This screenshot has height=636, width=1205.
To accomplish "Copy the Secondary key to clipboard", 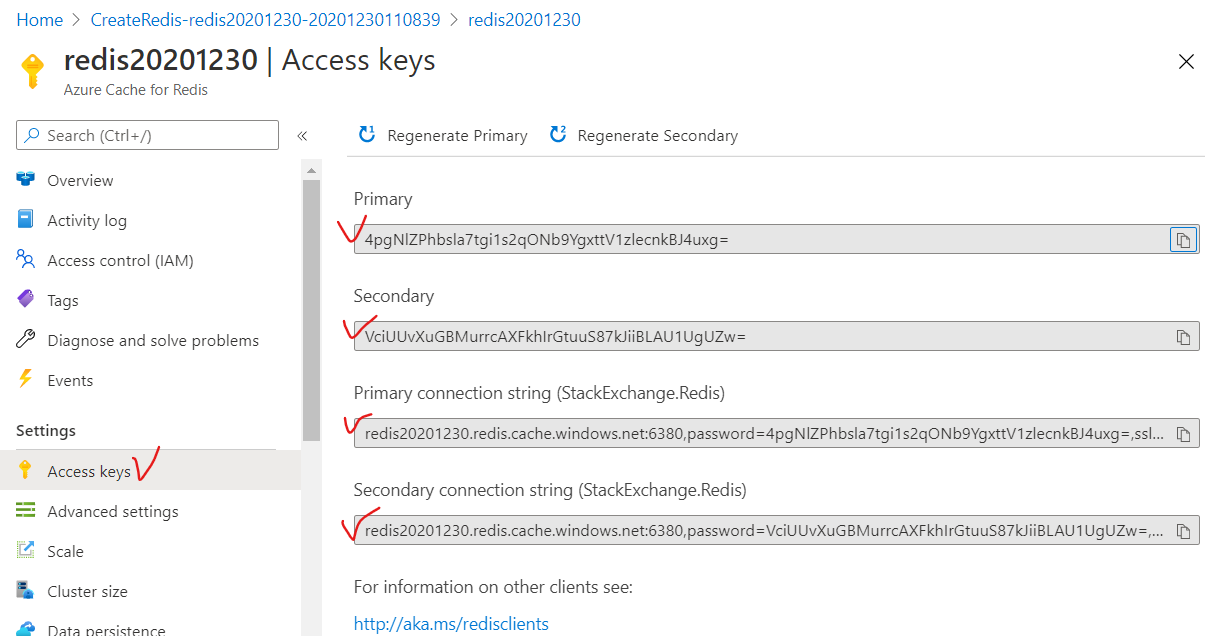I will pos(1183,337).
